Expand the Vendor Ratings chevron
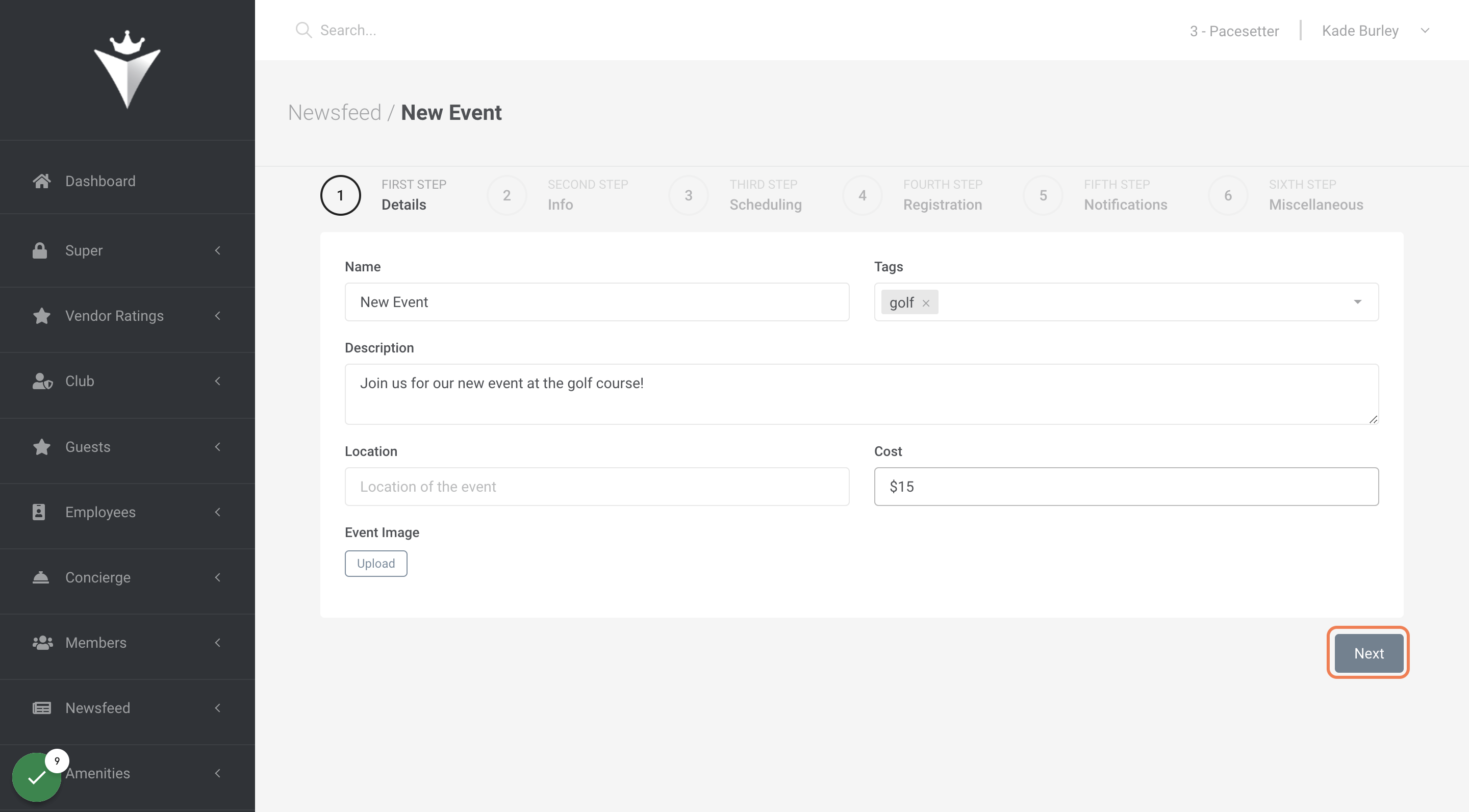 coord(217,315)
